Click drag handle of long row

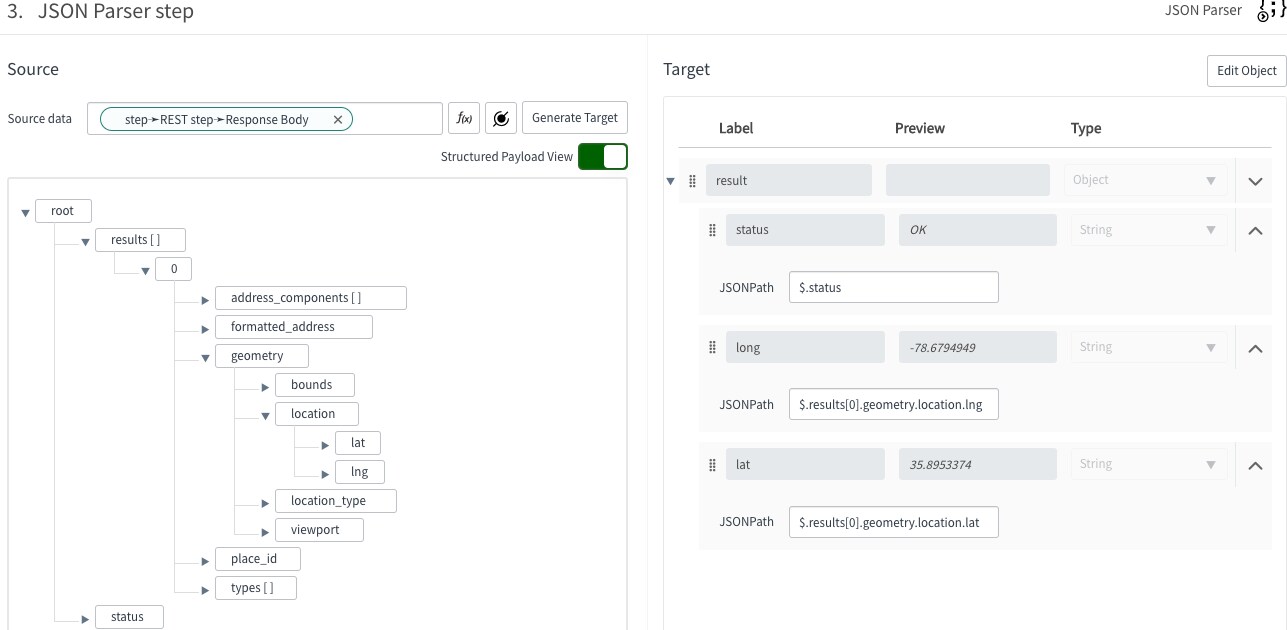[x=712, y=347]
